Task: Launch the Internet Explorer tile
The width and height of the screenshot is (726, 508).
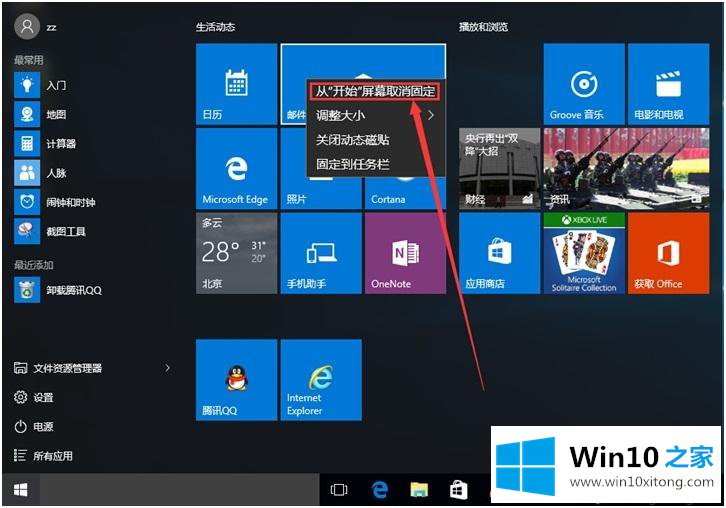Action: [x=321, y=380]
